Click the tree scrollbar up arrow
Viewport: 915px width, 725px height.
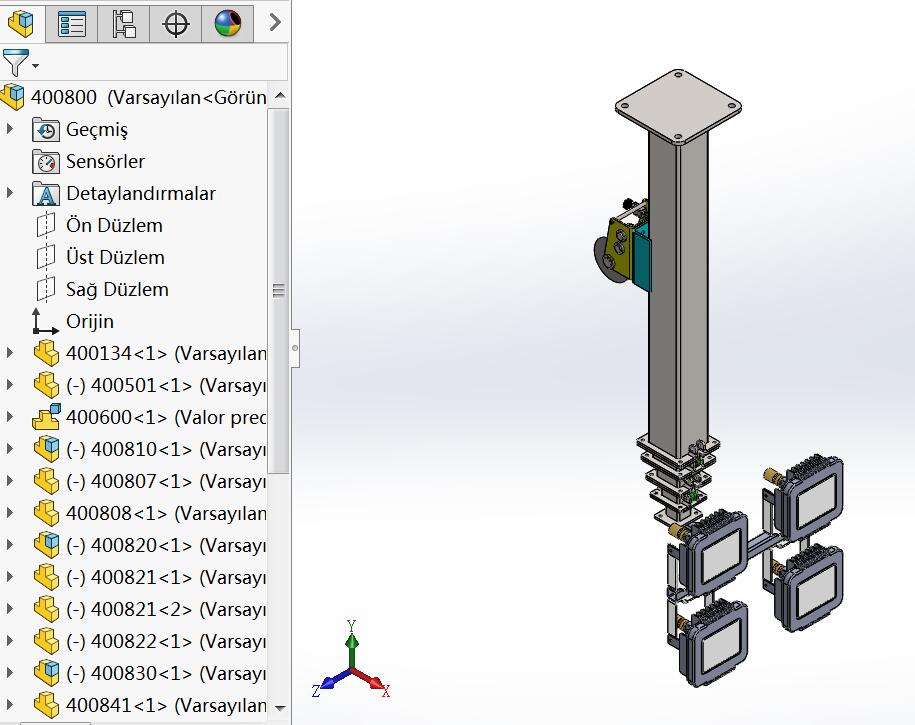[280, 96]
